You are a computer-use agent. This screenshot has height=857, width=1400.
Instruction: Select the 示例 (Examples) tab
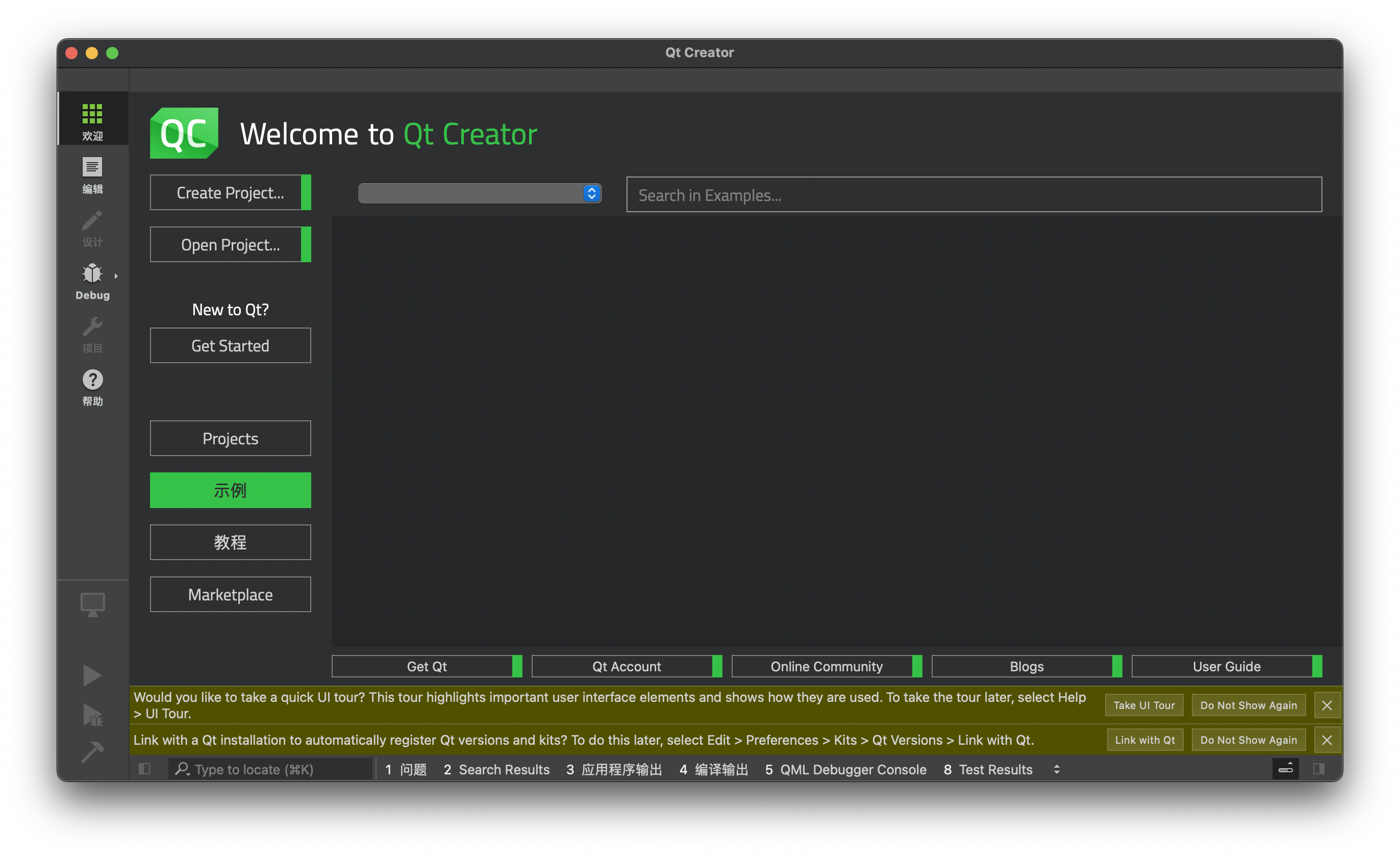[x=230, y=490]
